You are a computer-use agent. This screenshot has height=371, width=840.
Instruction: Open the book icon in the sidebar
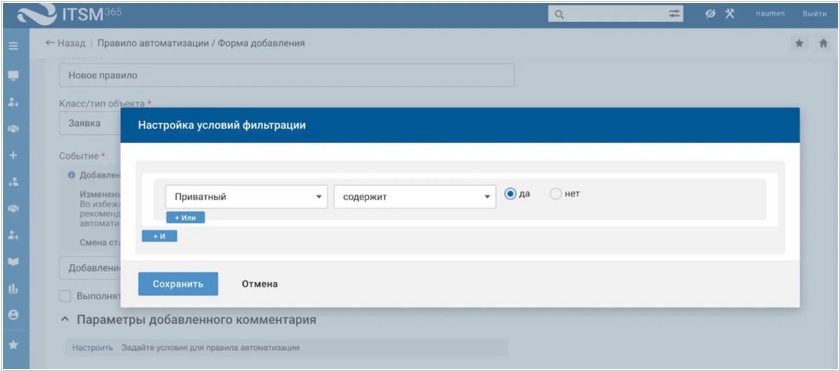point(13,262)
